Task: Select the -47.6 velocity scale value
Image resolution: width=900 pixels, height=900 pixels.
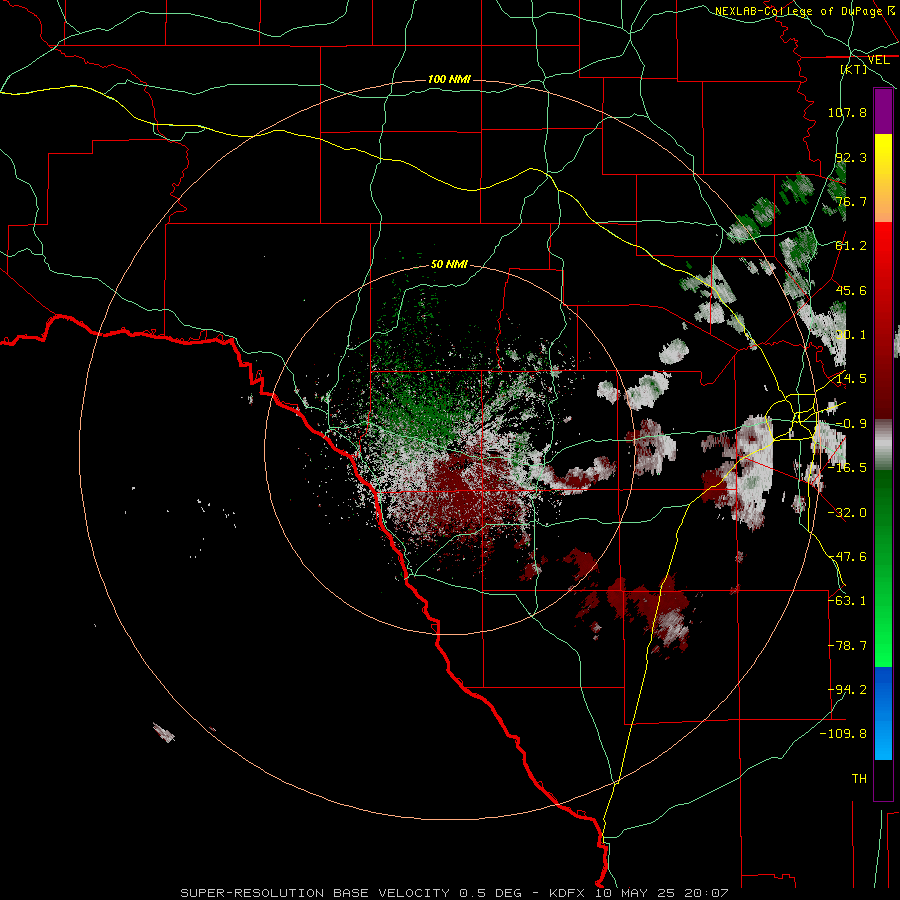Action: coord(847,557)
